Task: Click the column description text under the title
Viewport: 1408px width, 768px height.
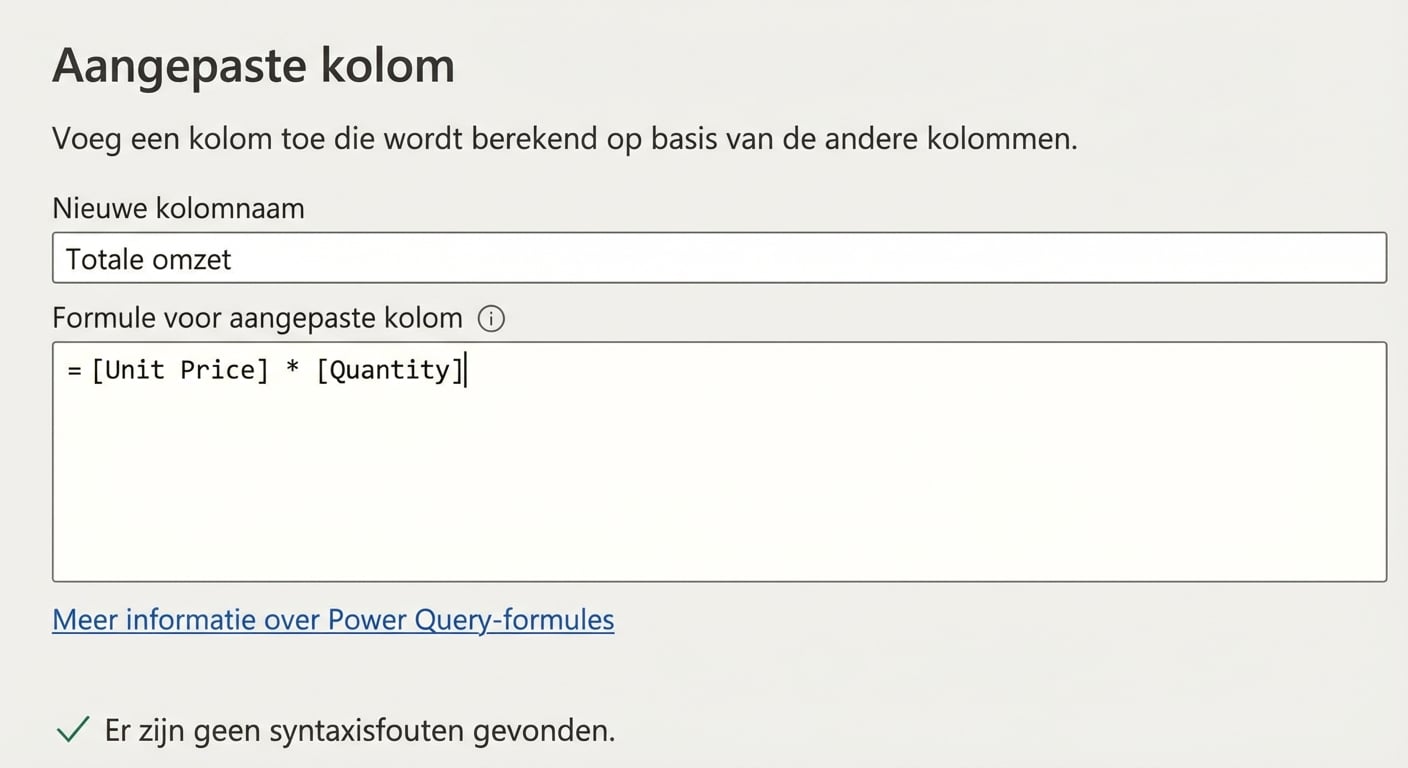Action: coord(564,139)
